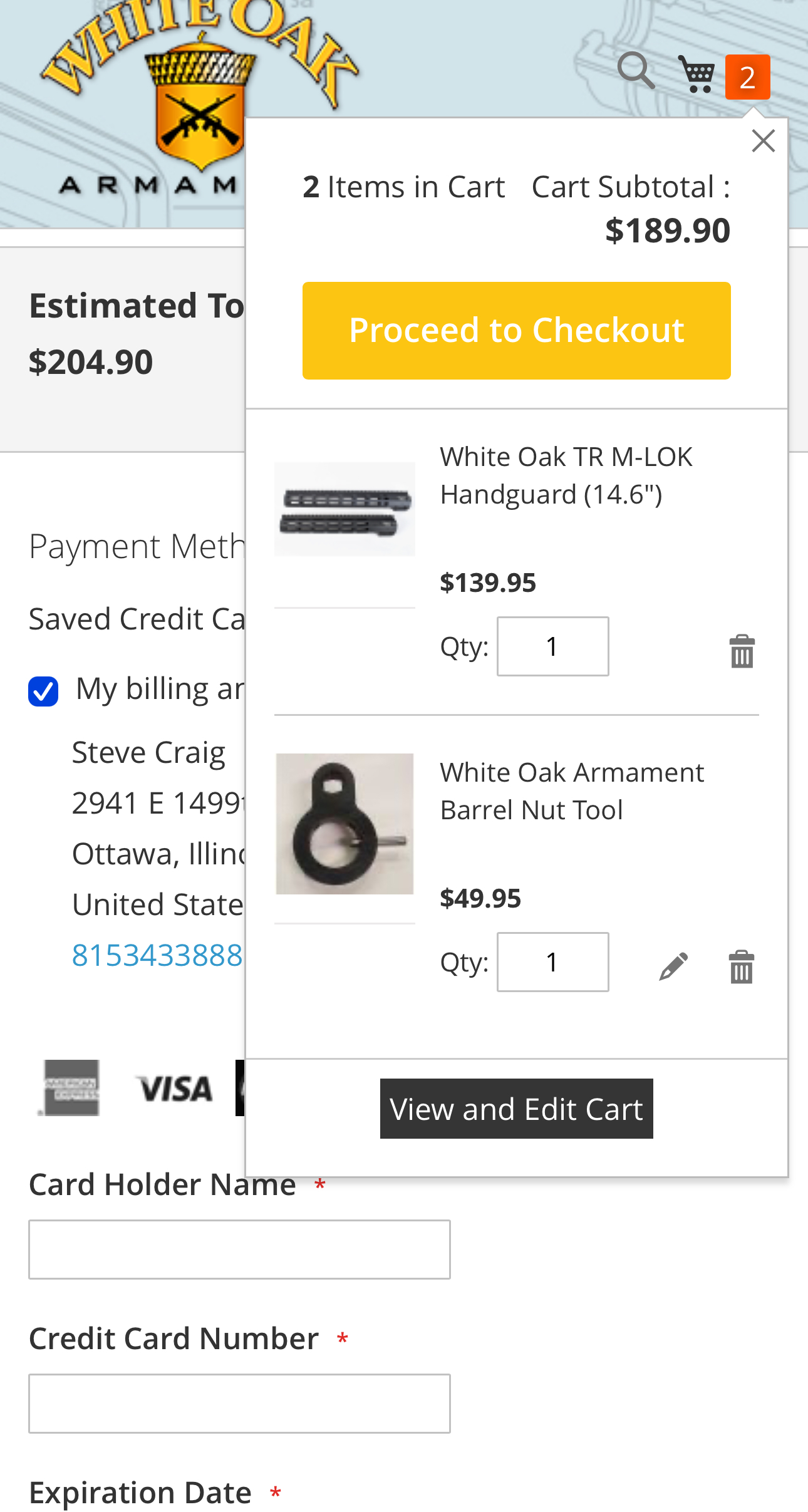
Task: Click the Visa card logo
Action: click(175, 1089)
